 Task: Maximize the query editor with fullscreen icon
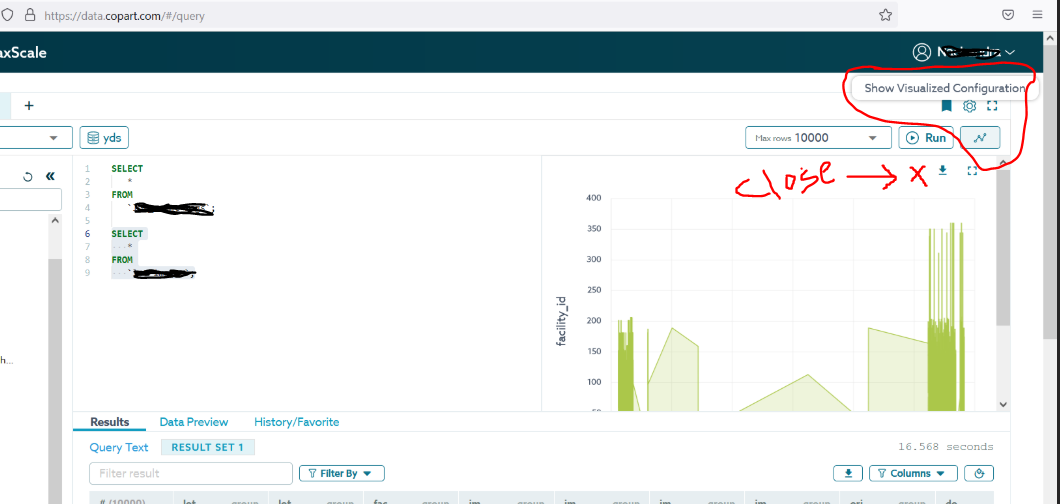(x=992, y=106)
